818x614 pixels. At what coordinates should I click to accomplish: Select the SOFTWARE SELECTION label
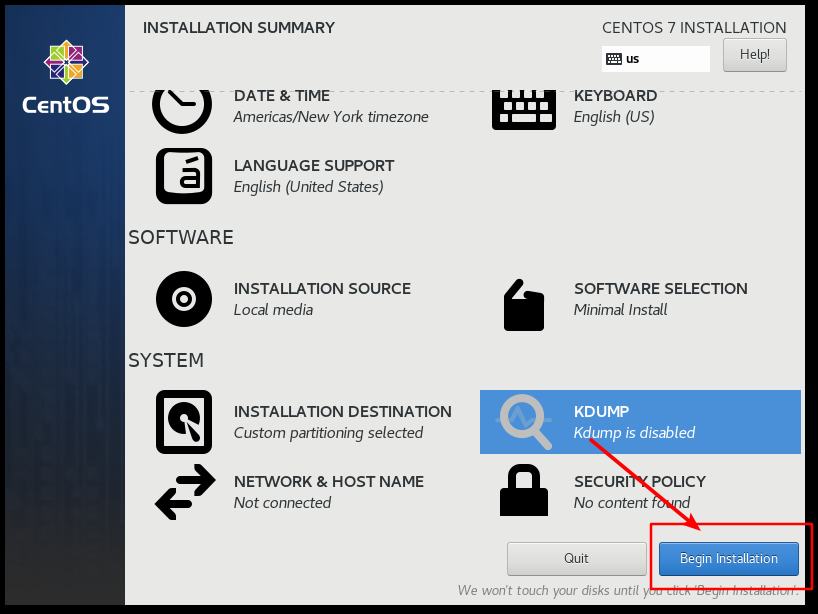(660, 288)
